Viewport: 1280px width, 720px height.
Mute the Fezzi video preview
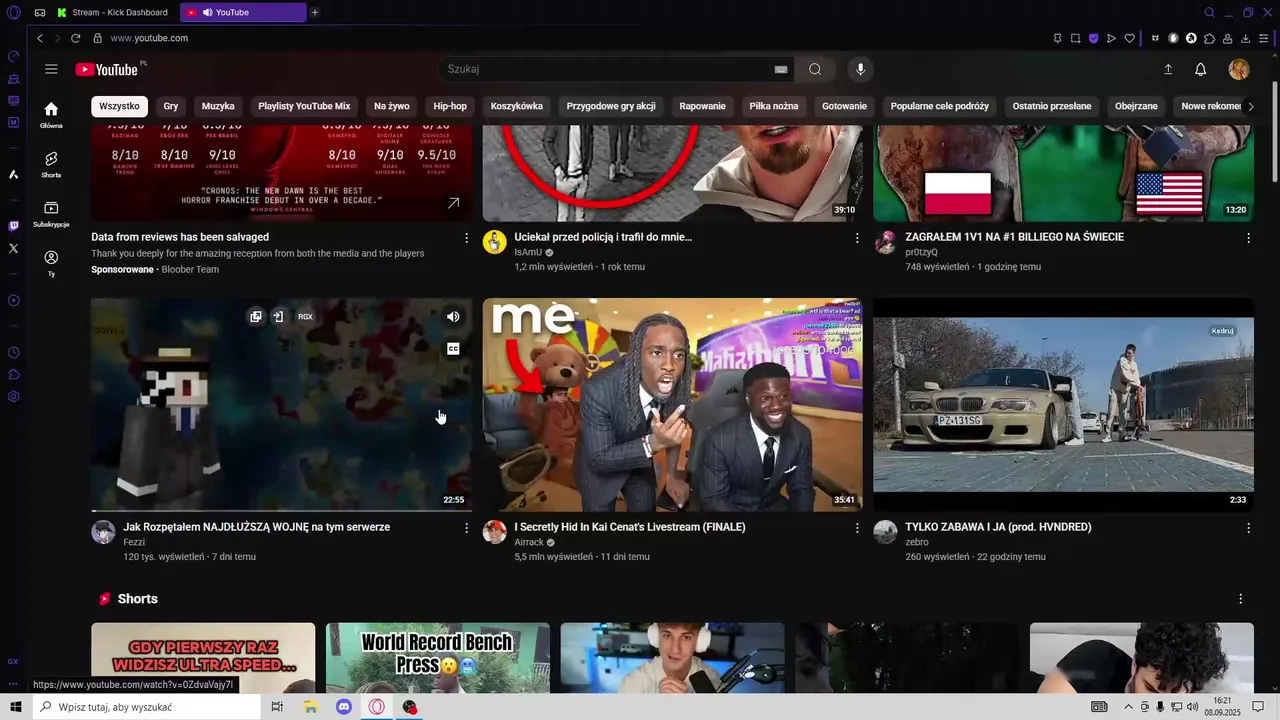(x=453, y=316)
